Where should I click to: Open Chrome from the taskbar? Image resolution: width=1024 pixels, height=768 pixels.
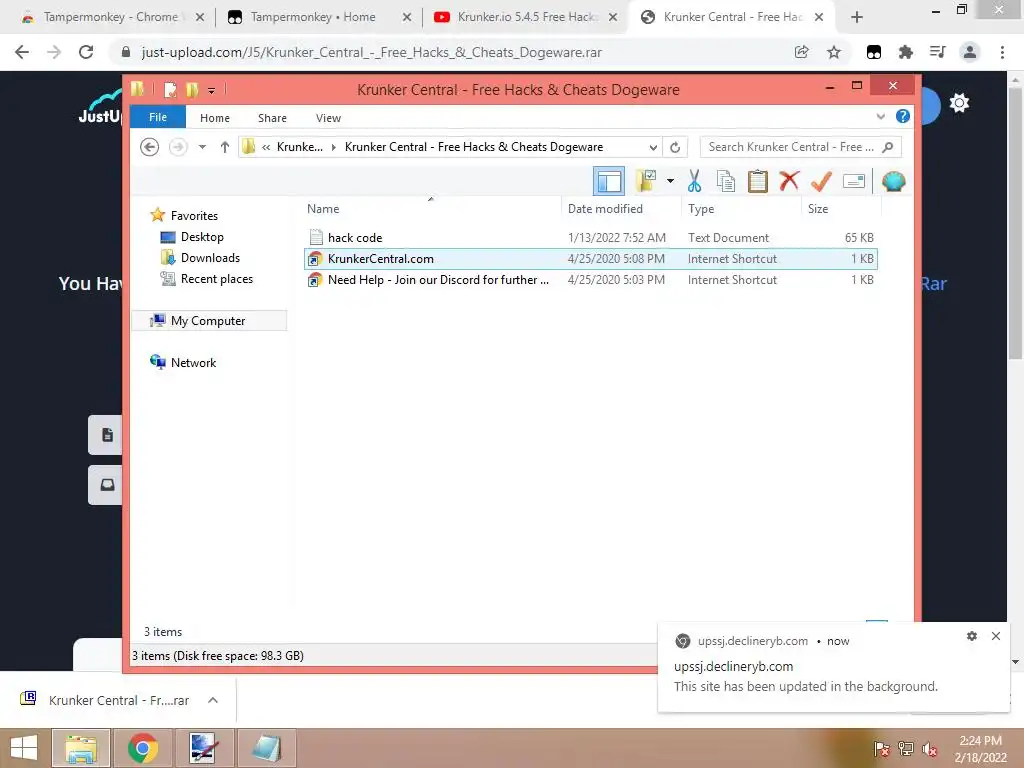click(143, 748)
